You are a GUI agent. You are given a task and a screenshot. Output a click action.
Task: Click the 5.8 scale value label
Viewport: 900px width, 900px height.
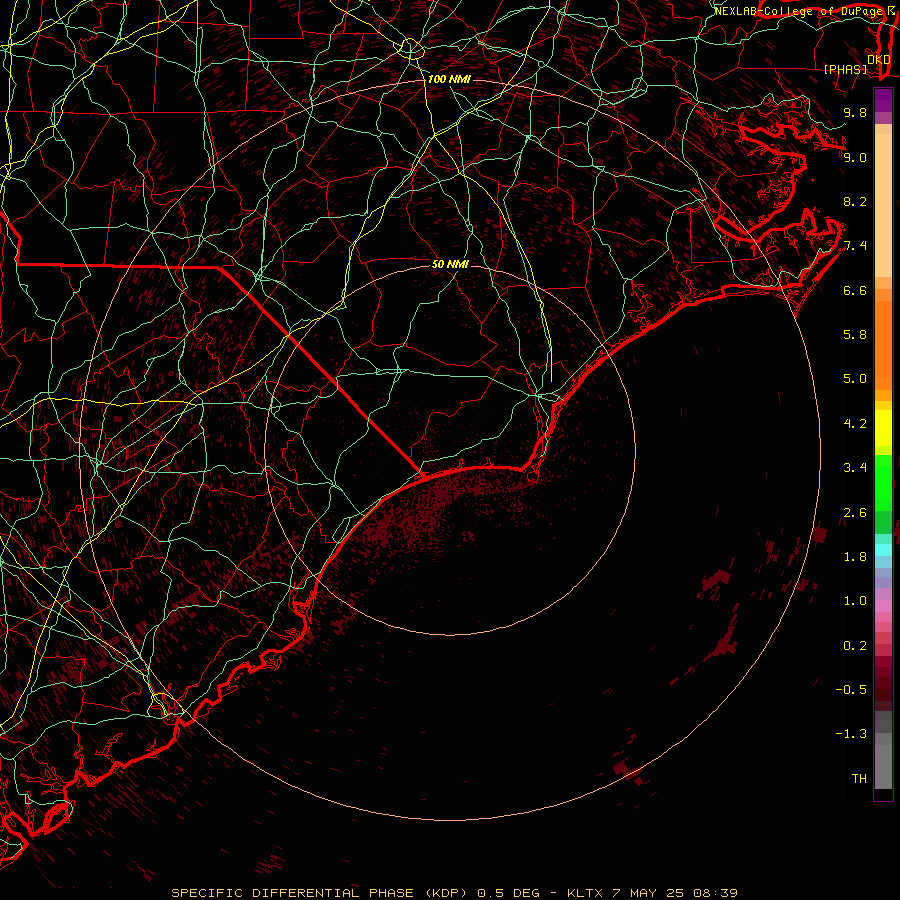point(855,335)
